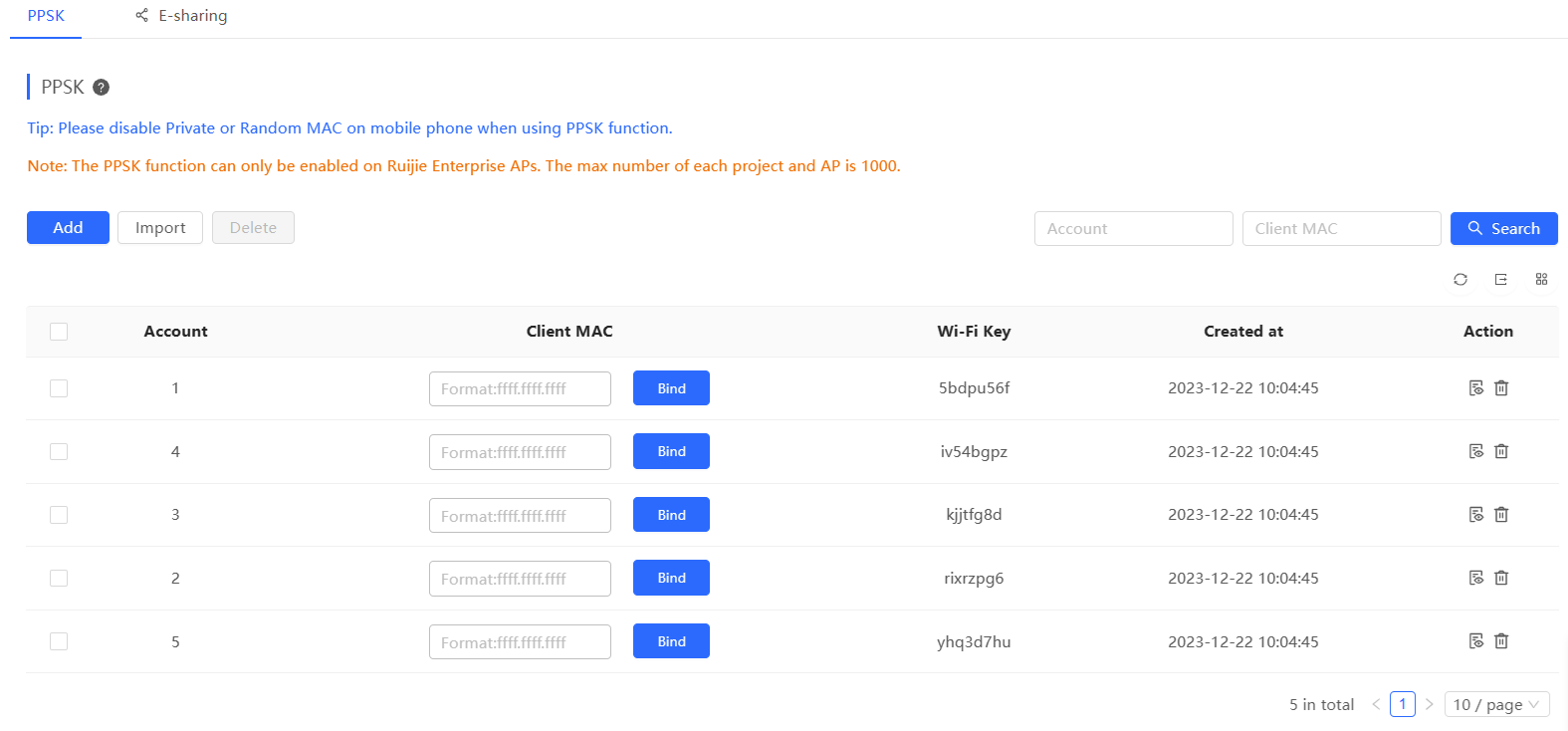Go to the next page arrow
This screenshot has width=1568, height=731.
[x=1430, y=704]
